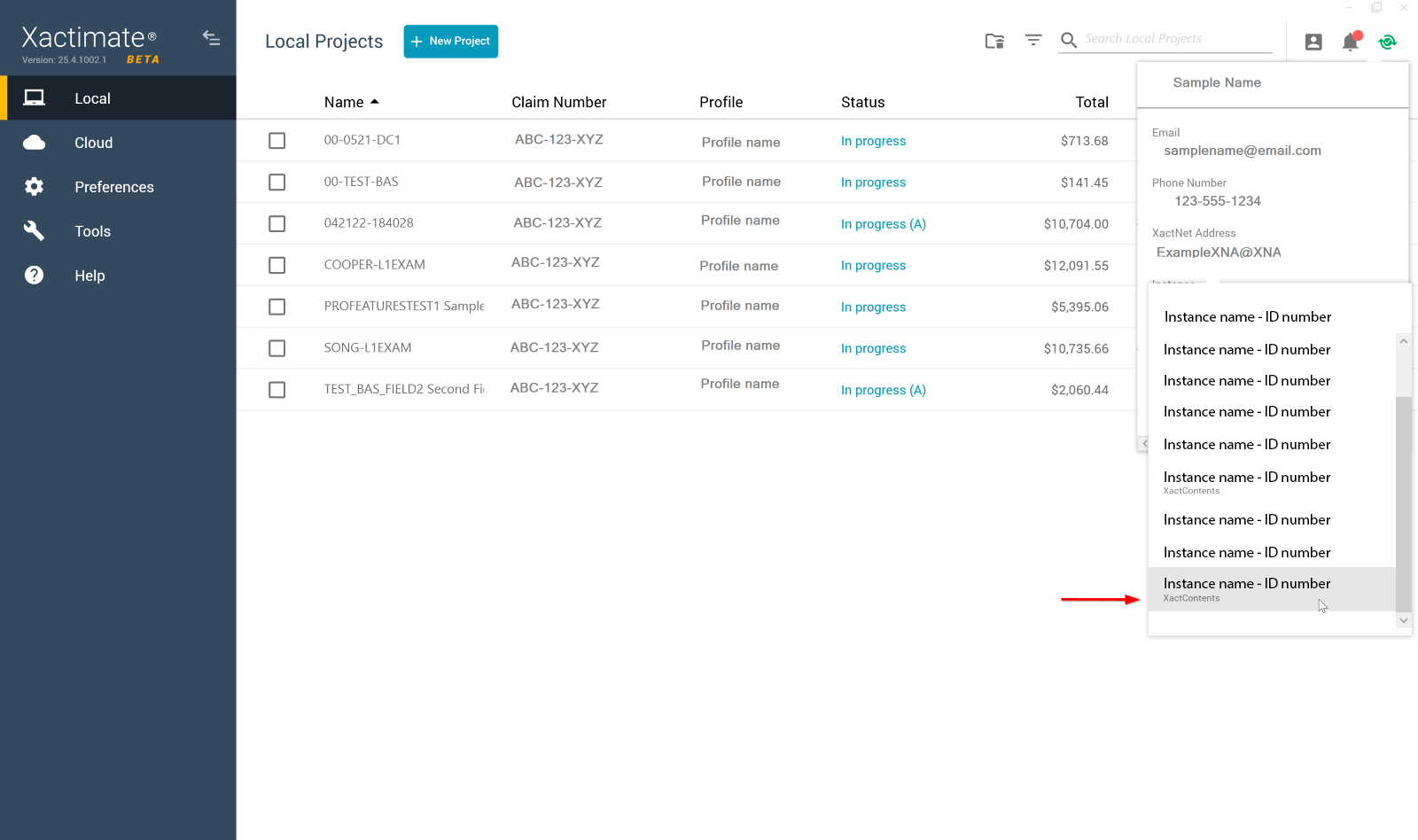
Task: Click phone number 123-555-1234
Action: [x=1217, y=201]
